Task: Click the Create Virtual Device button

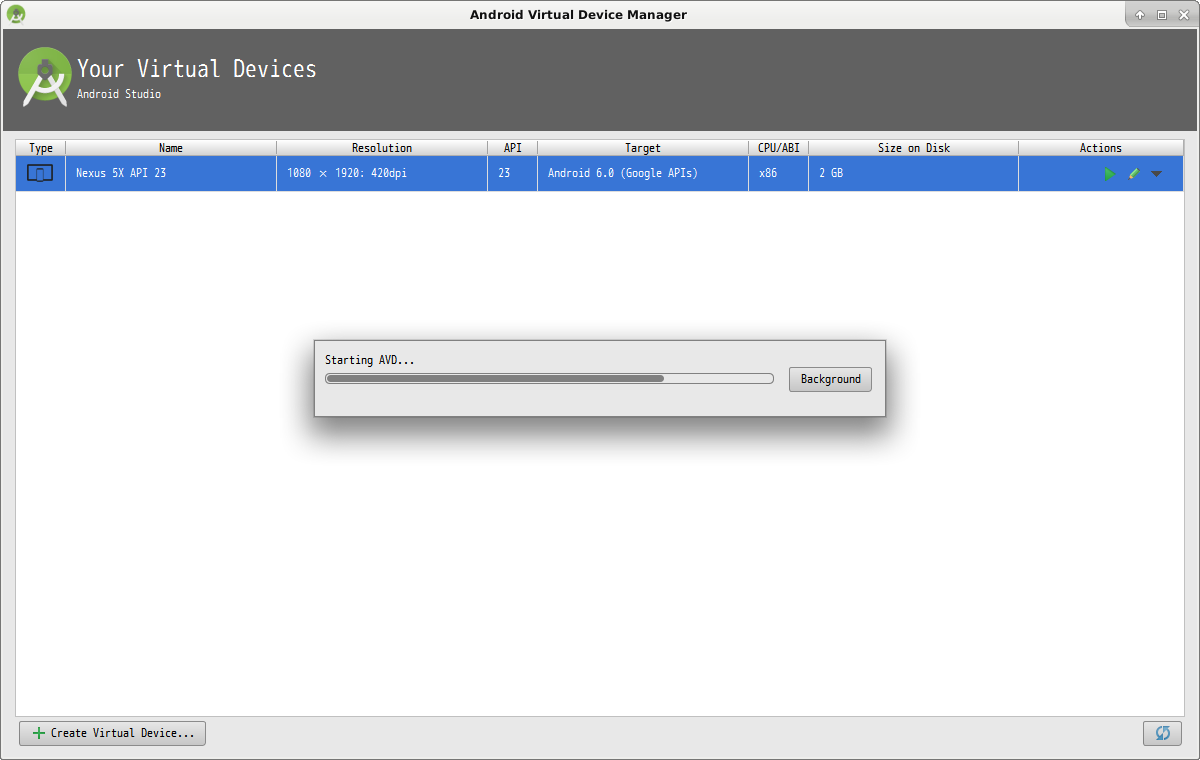Action: pyautogui.click(x=112, y=733)
